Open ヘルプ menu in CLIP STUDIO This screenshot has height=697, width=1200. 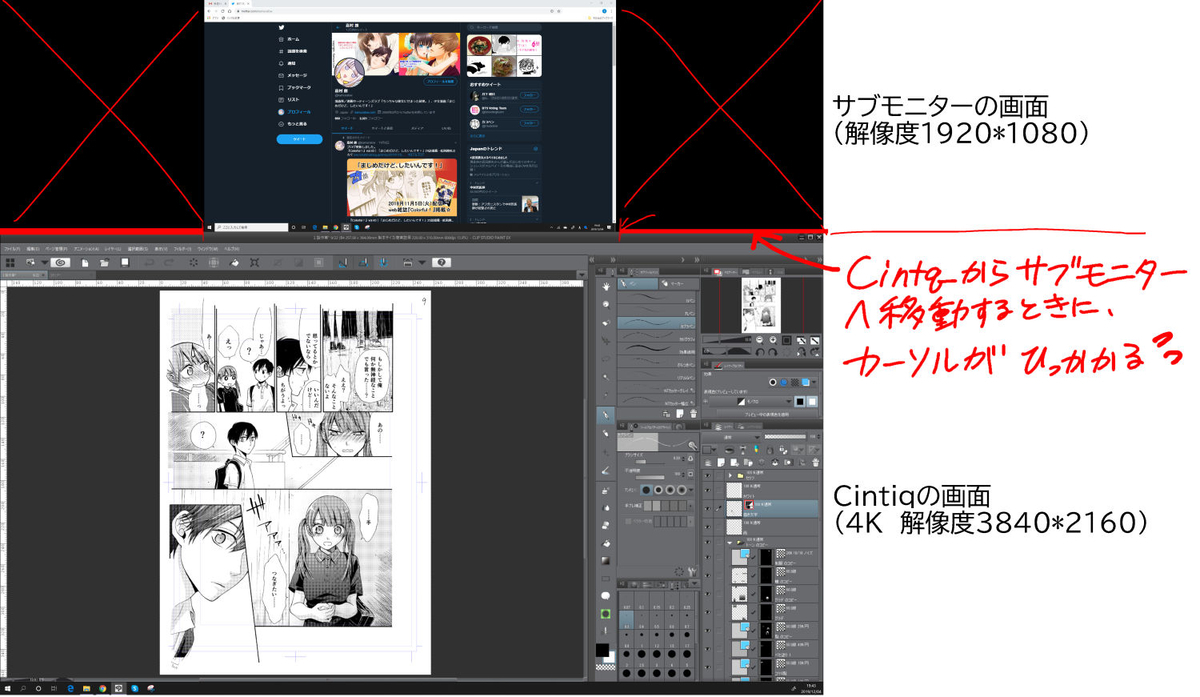tap(231, 249)
